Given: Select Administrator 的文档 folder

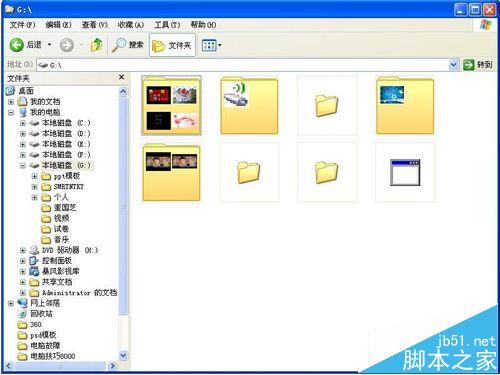Looking at the screenshot, I should point(79,293).
